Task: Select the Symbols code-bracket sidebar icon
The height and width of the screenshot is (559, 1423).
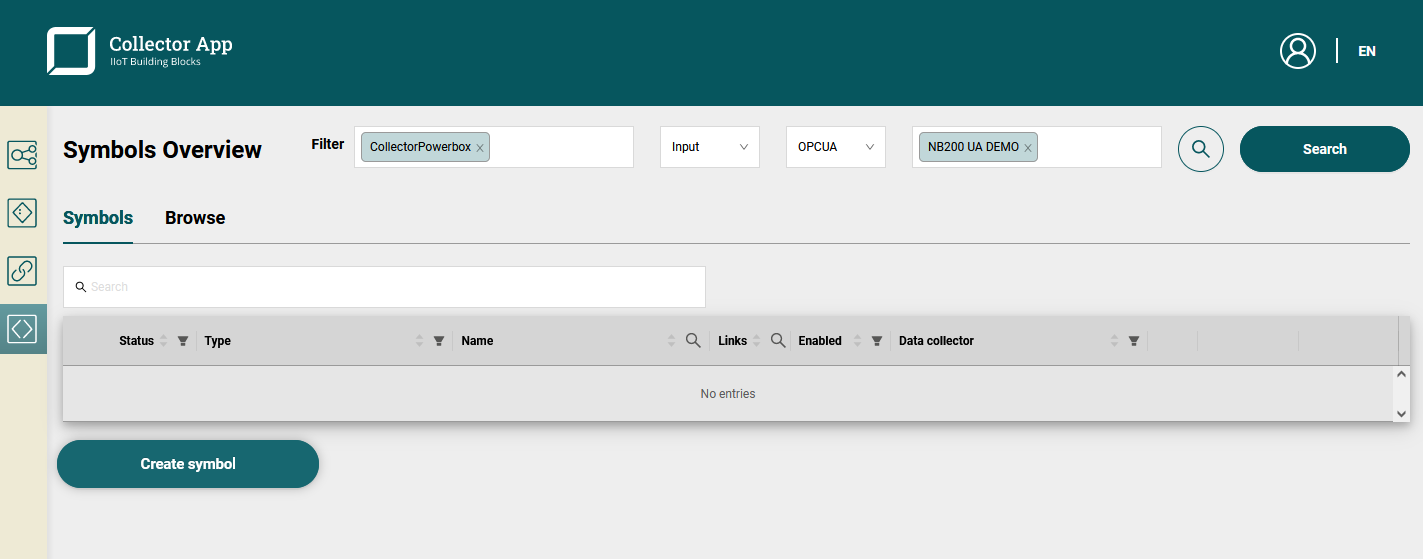Action: click(x=22, y=328)
